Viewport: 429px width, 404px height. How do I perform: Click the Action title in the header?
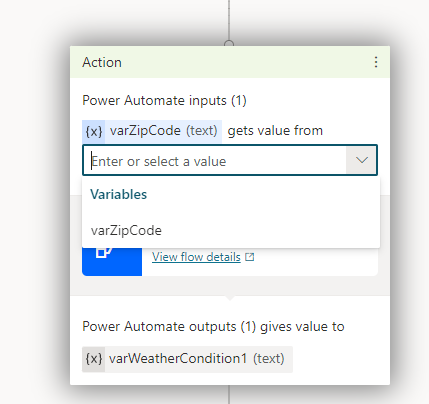pos(102,62)
